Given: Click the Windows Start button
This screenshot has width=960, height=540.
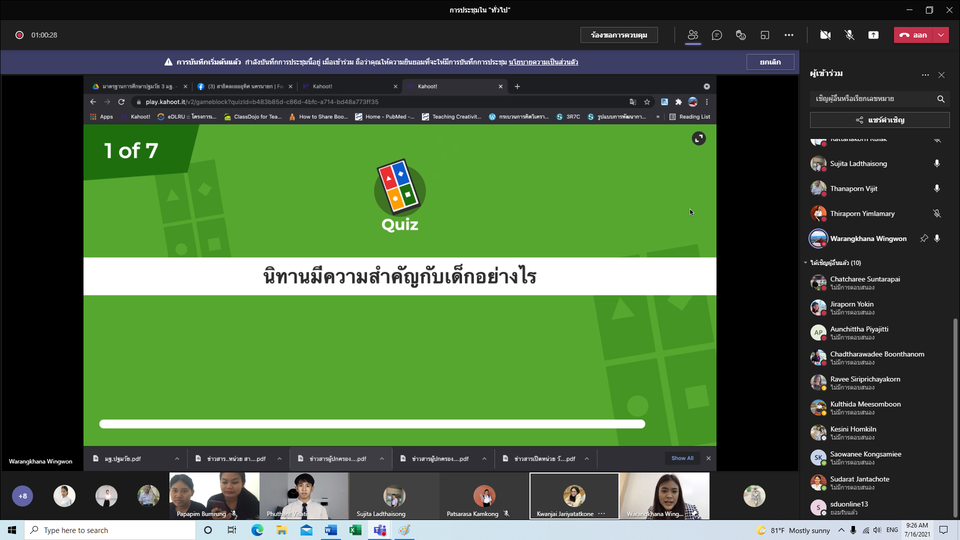Looking at the screenshot, I should tap(12, 530).
